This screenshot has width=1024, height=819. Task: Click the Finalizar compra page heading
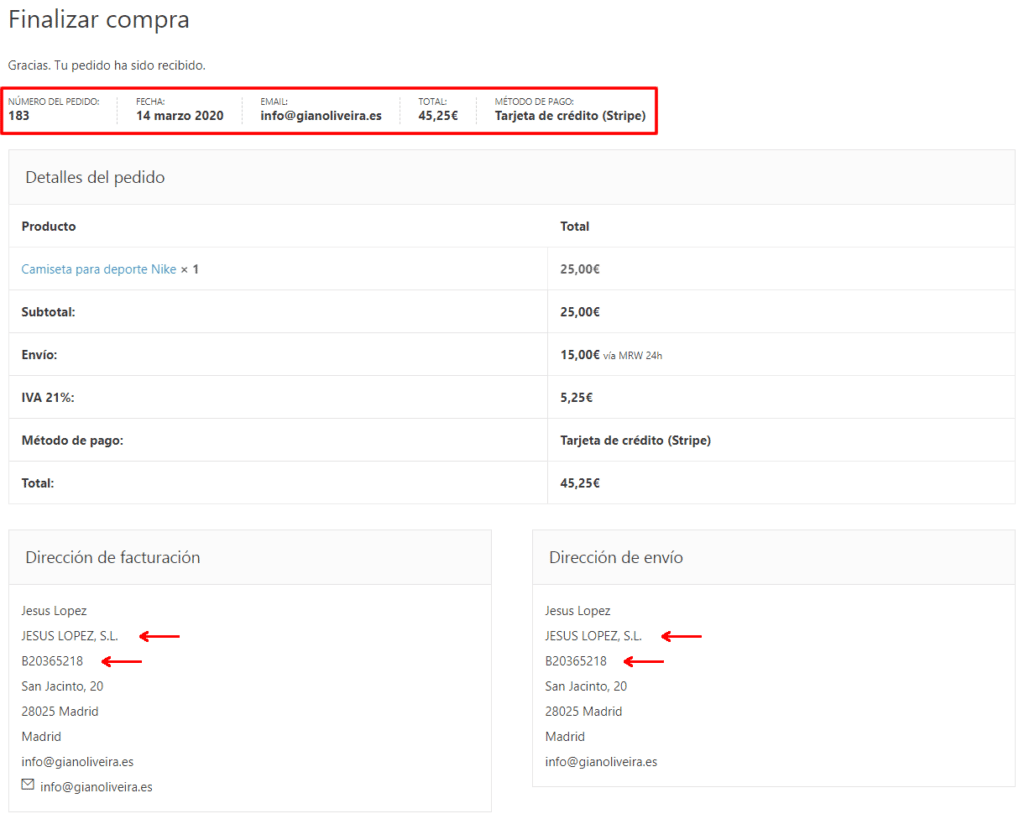point(98,19)
